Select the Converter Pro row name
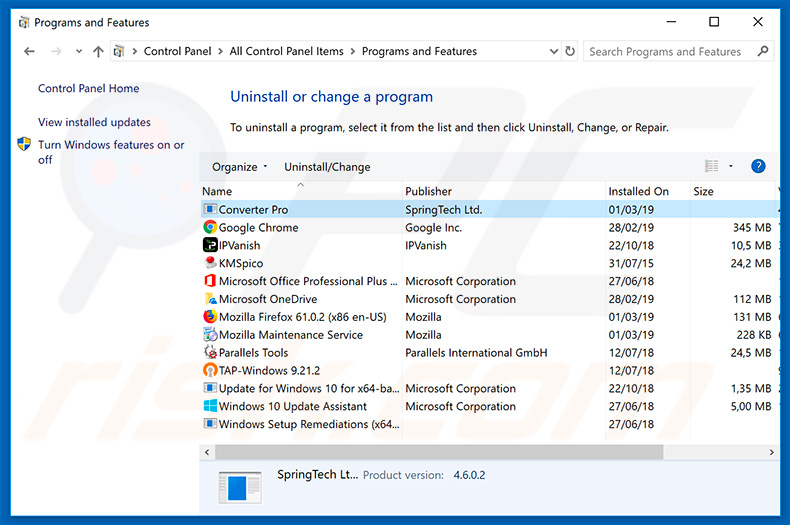 click(253, 210)
